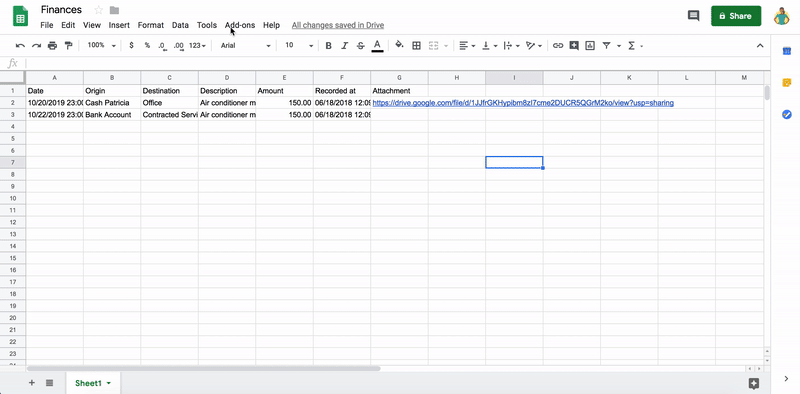
Task: Open the View menu
Action: (x=92, y=25)
